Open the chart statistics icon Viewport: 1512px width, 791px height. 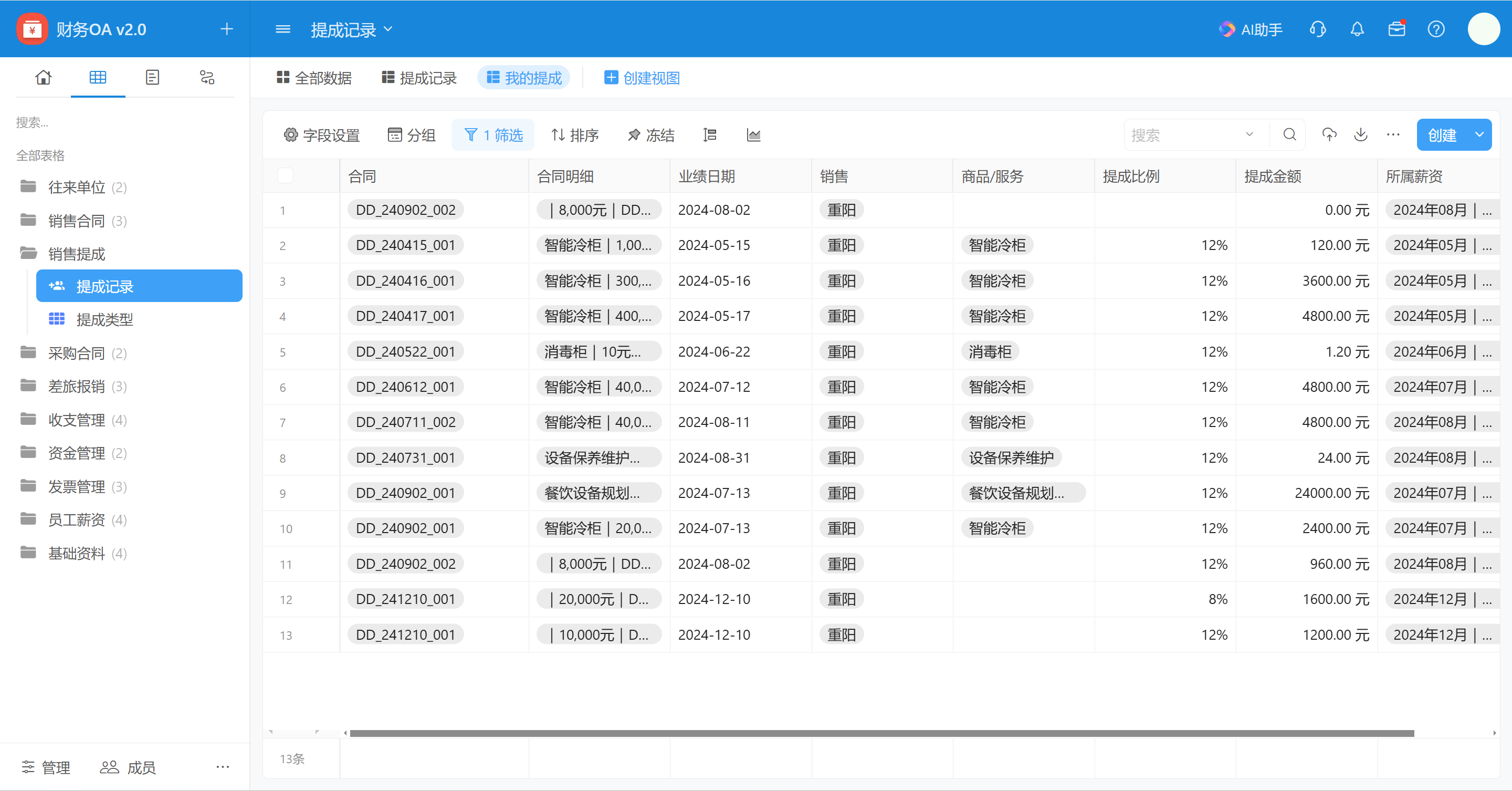[754, 135]
